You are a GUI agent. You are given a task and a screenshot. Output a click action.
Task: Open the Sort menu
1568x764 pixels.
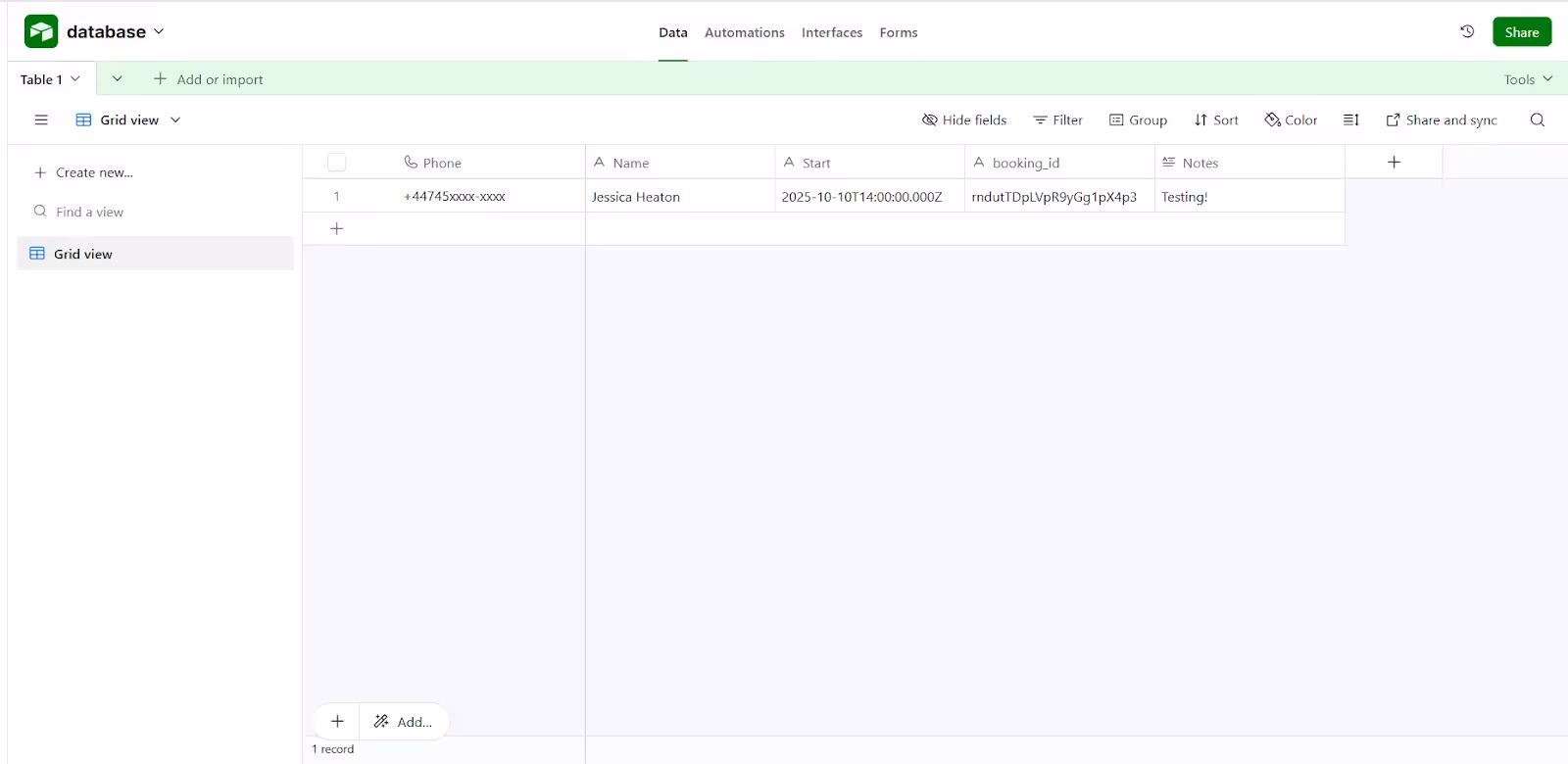click(x=1216, y=119)
